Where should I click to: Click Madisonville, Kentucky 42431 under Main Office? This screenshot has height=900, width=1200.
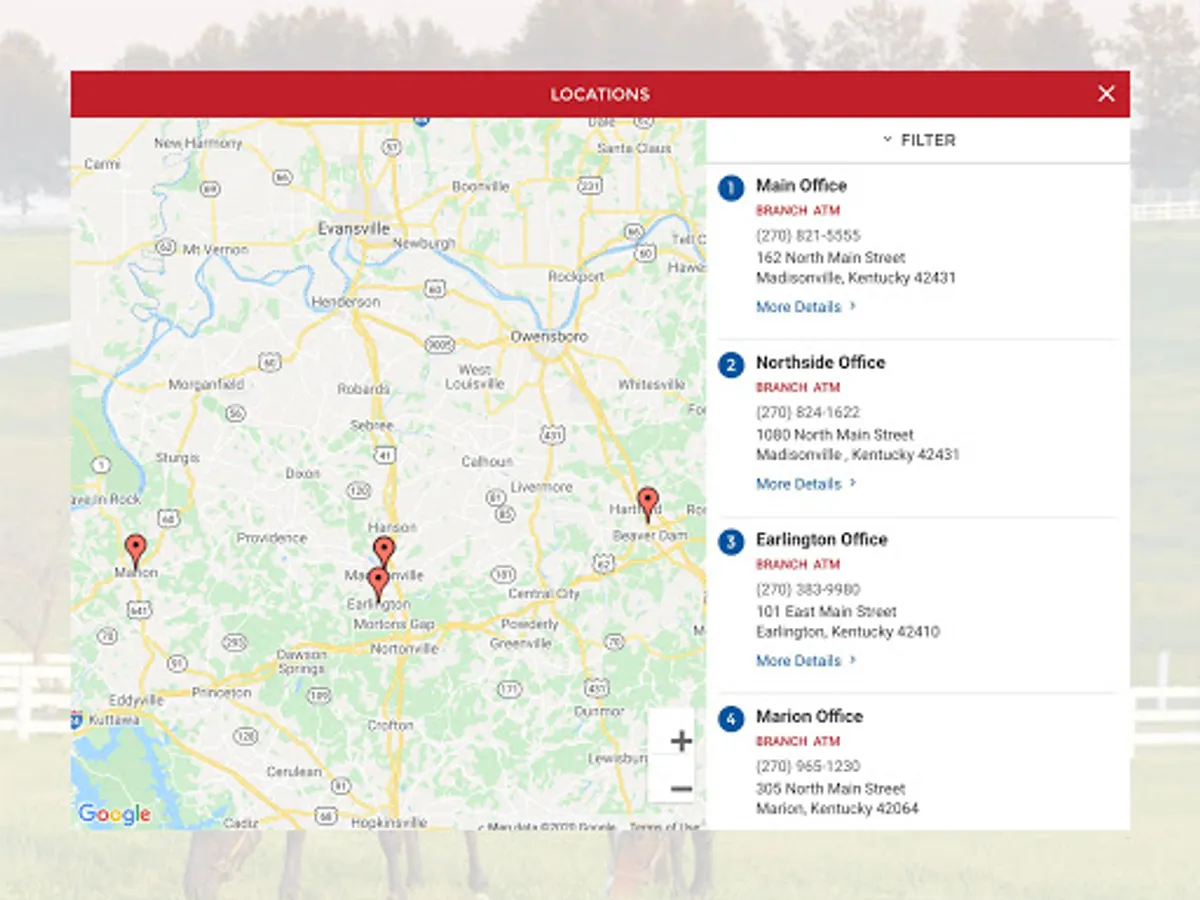pyautogui.click(x=856, y=278)
